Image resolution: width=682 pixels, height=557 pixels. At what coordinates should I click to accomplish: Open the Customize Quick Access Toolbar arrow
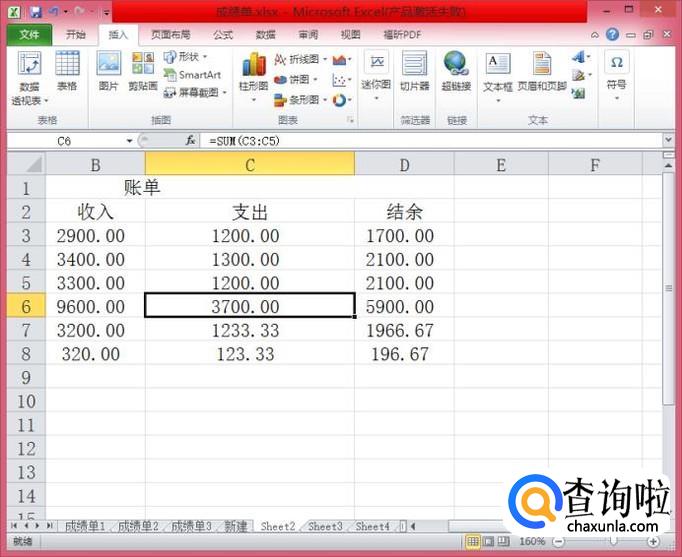(107, 13)
